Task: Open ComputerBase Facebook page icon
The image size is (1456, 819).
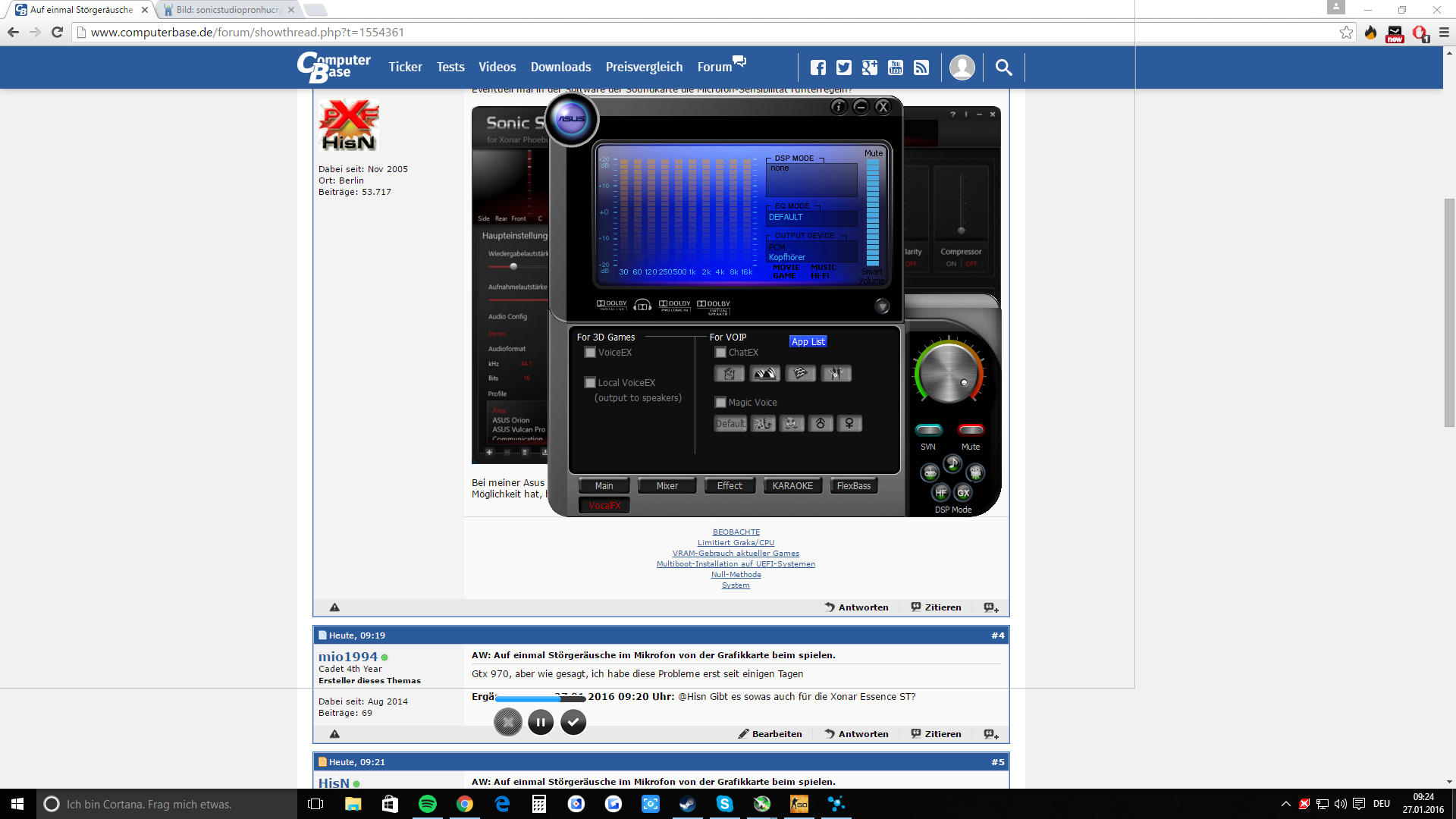Action: pyautogui.click(x=817, y=67)
